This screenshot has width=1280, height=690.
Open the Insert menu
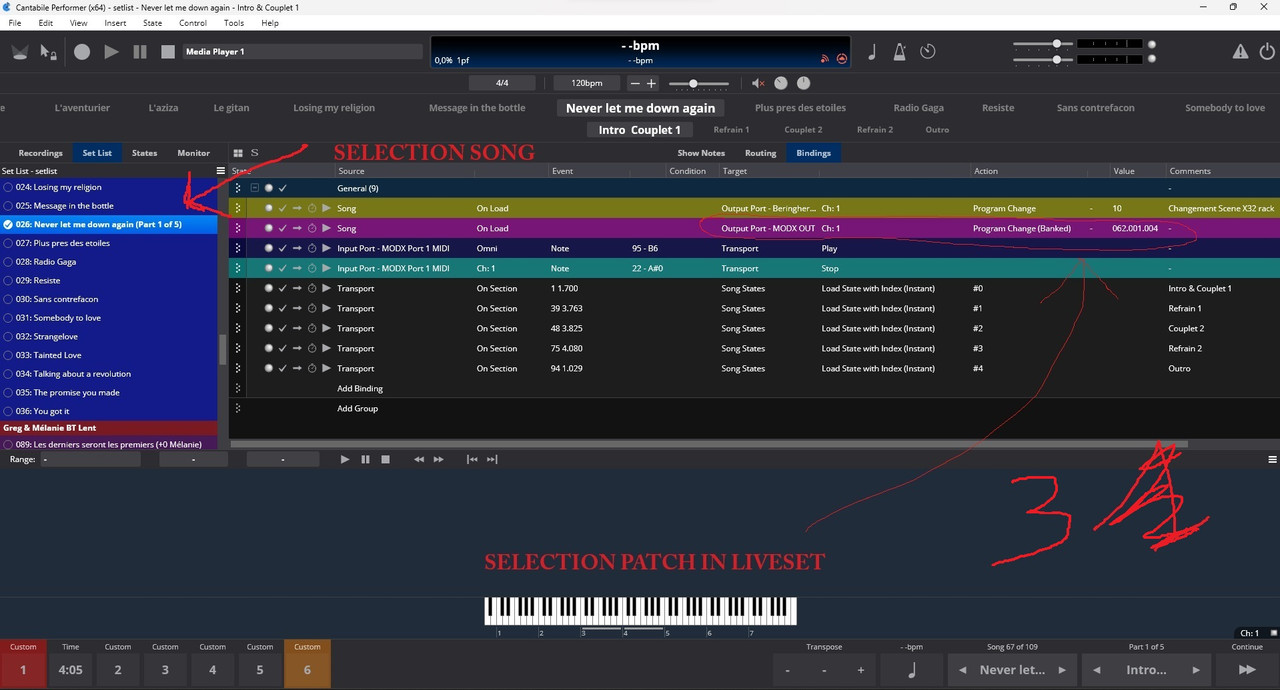tap(115, 23)
